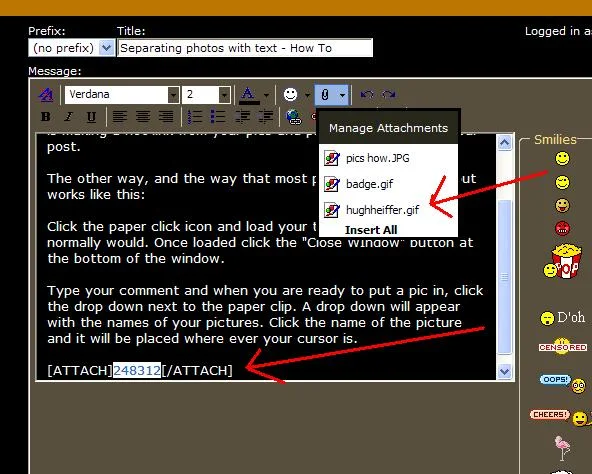Open Manage Attachments
Screen dimensions: 592x474
(388, 128)
